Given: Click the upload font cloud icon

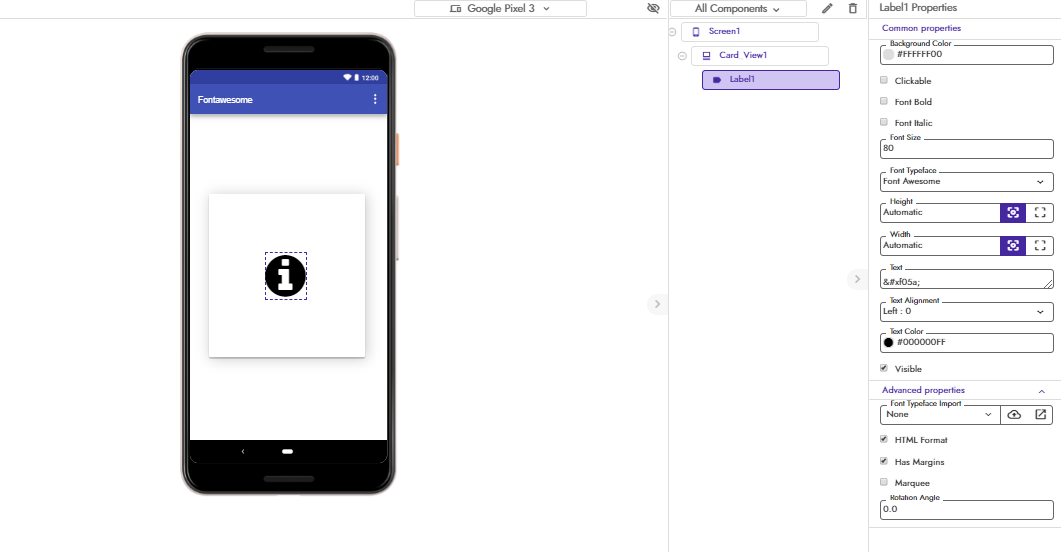Looking at the screenshot, I should tap(1014, 415).
